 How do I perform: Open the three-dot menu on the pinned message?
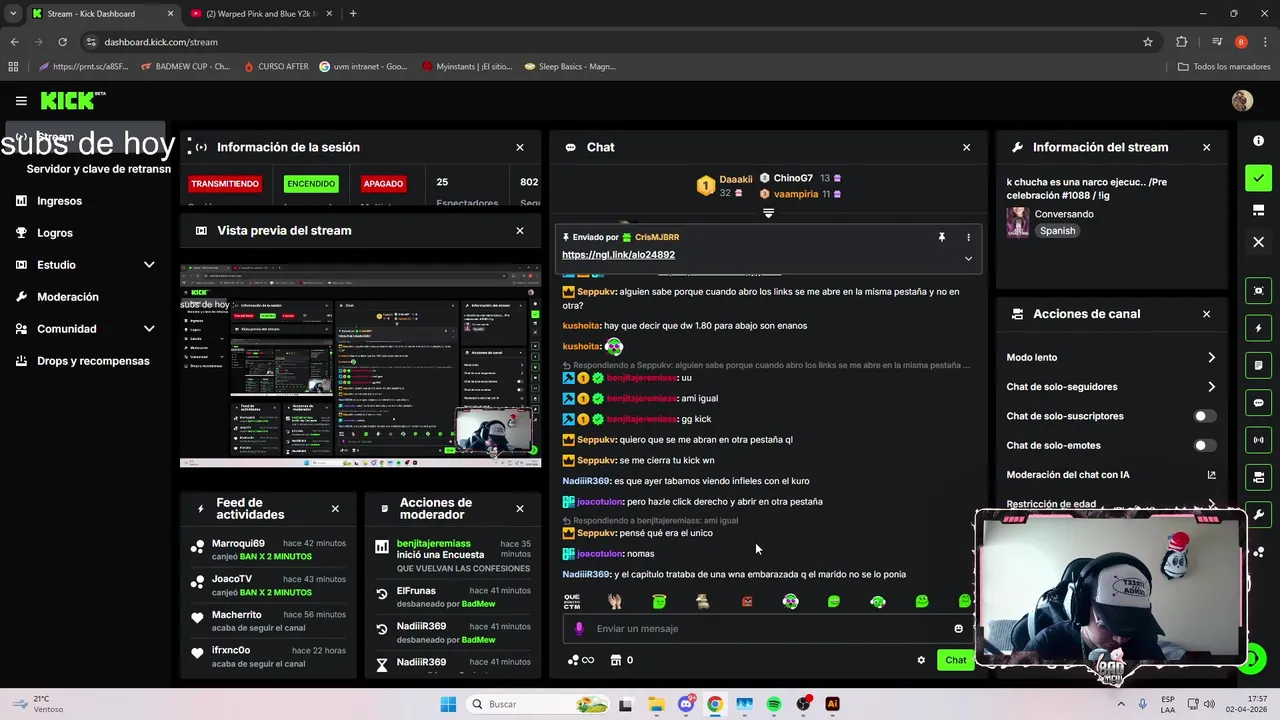coord(968,237)
